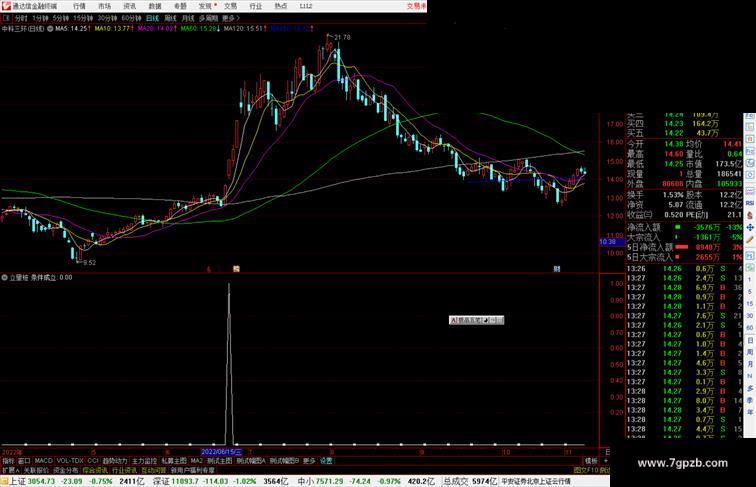Screen dimensions: 756x487
Task: Expand 更多 period options
Action: (x=230, y=18)
